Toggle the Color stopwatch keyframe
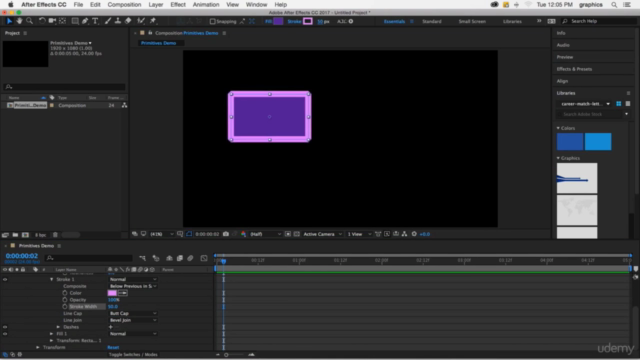 [65, 293]
